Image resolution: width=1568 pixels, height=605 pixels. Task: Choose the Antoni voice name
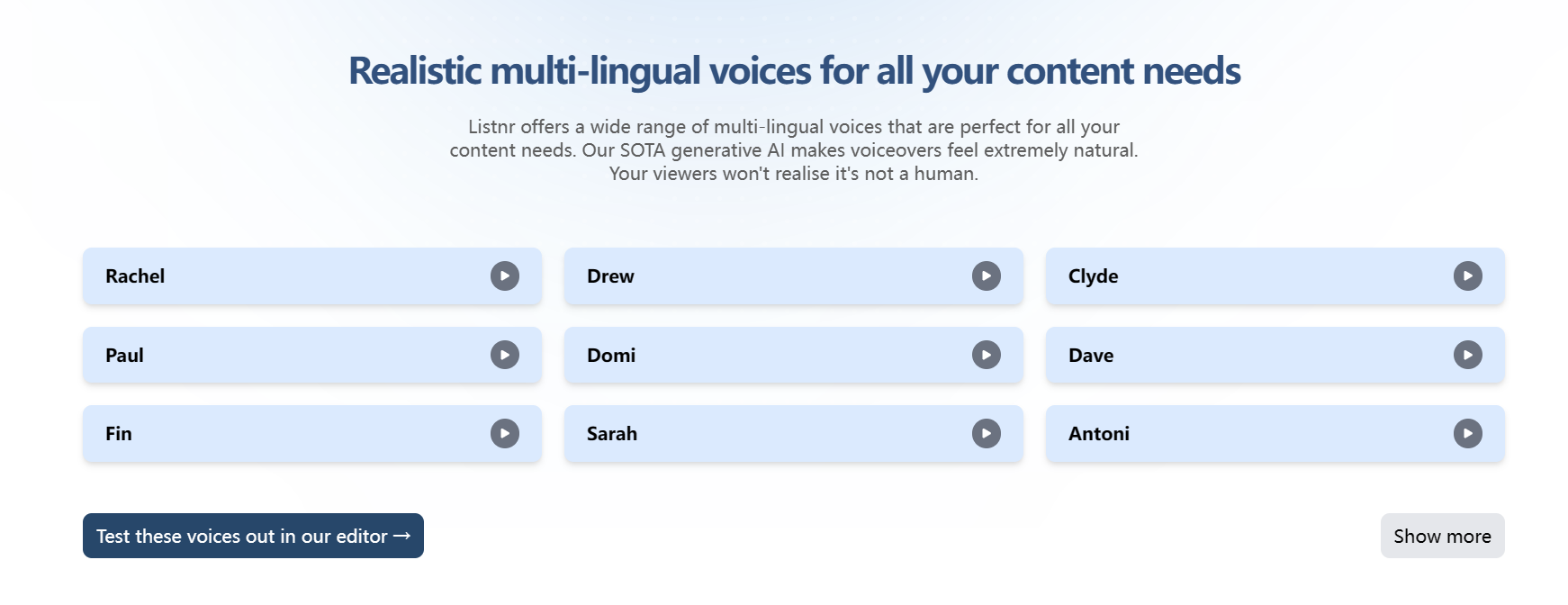point(1099,434)
